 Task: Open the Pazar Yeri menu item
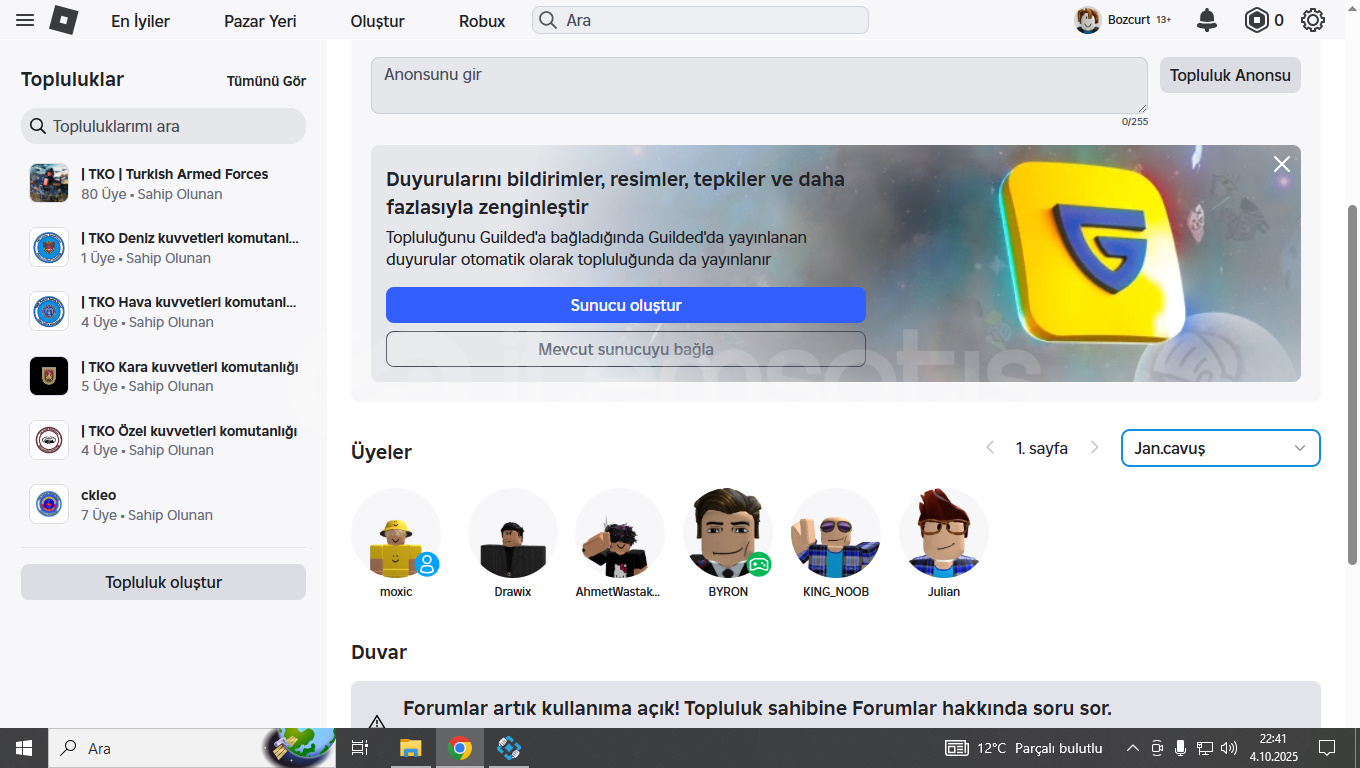pyautogui.click(x=260, y=21)
